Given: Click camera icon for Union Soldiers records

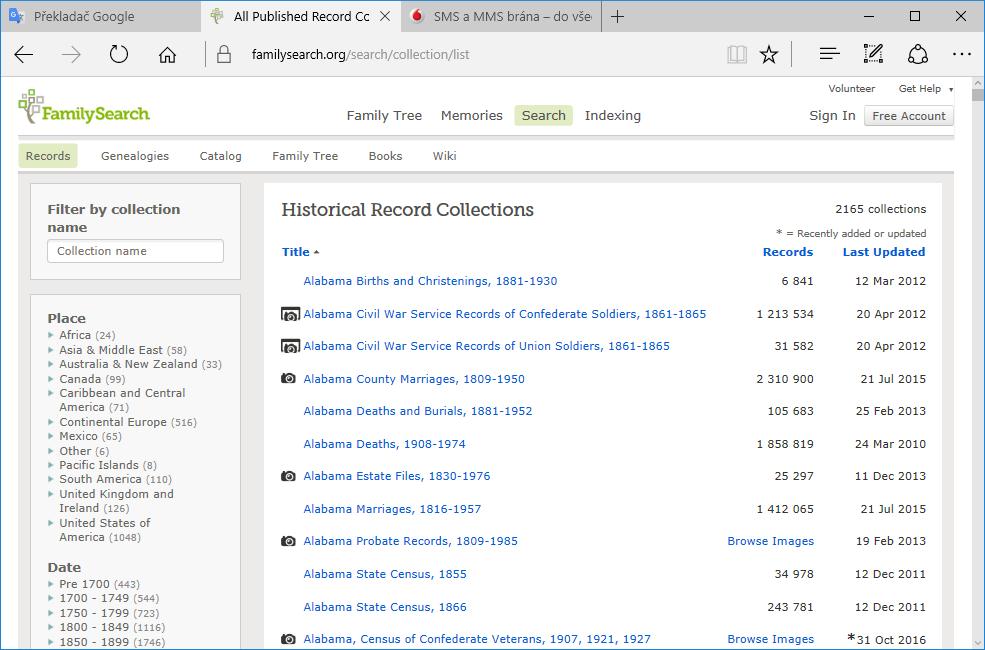Looking at the screenshot, I should (x=290, y=346).
